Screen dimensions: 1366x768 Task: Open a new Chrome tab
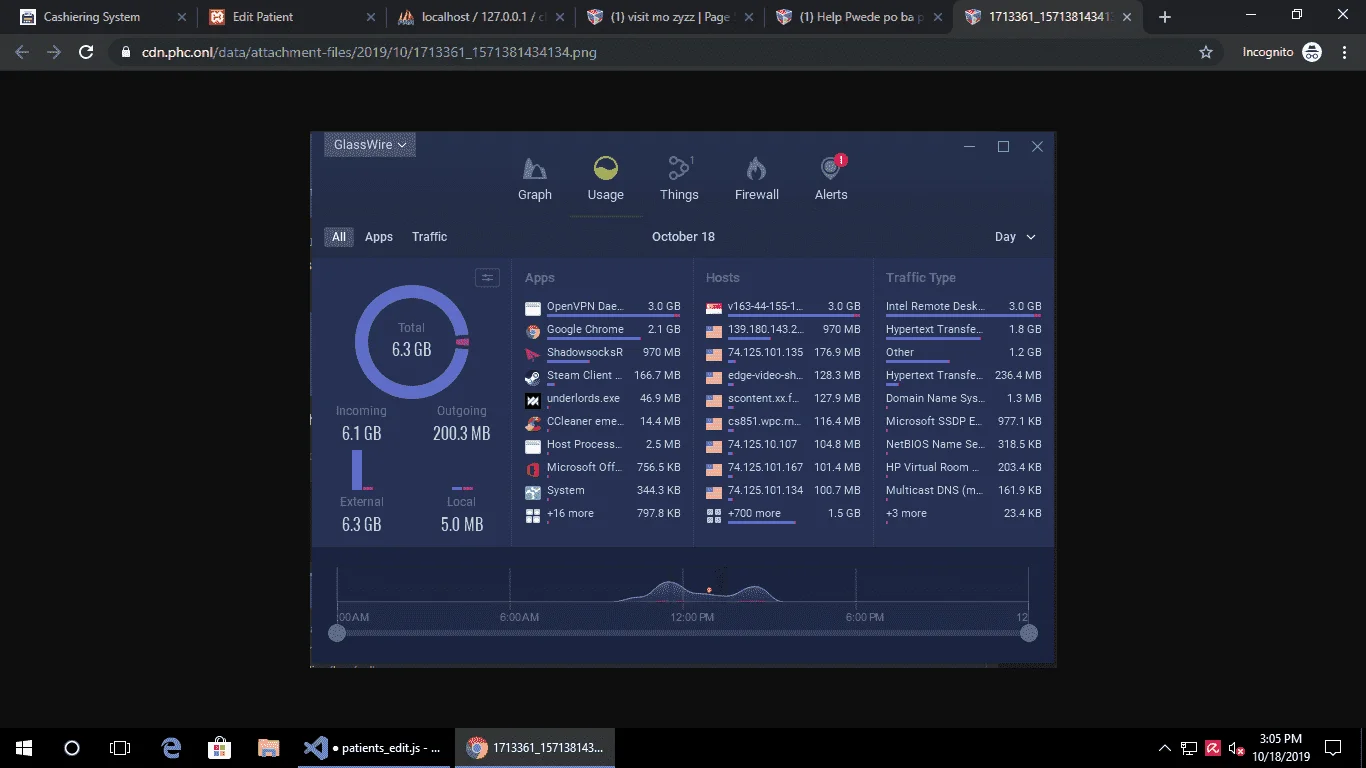(1164, 17)
